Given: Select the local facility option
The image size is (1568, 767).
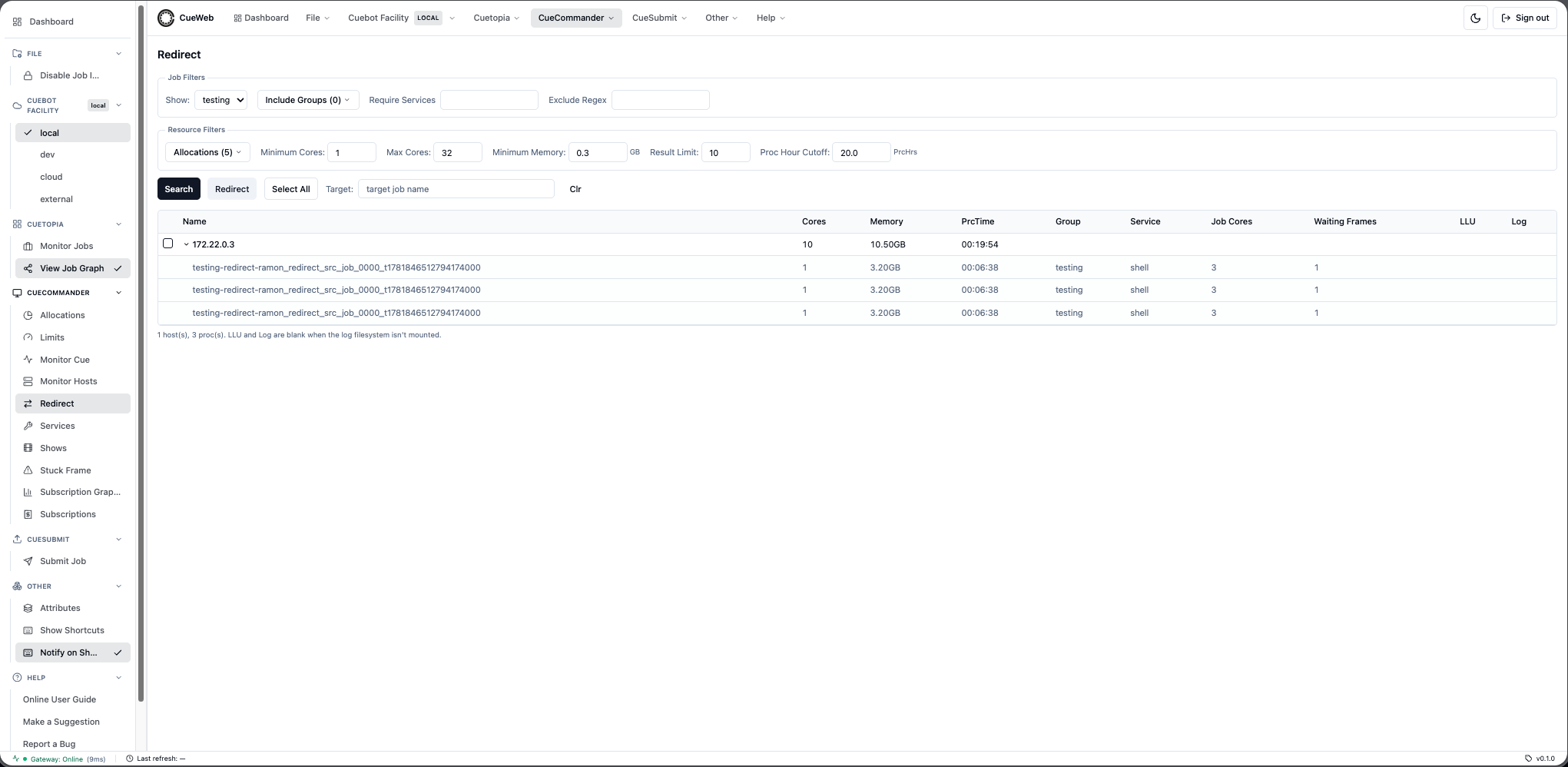Looking at the screenshot, I should click(72, 133).
